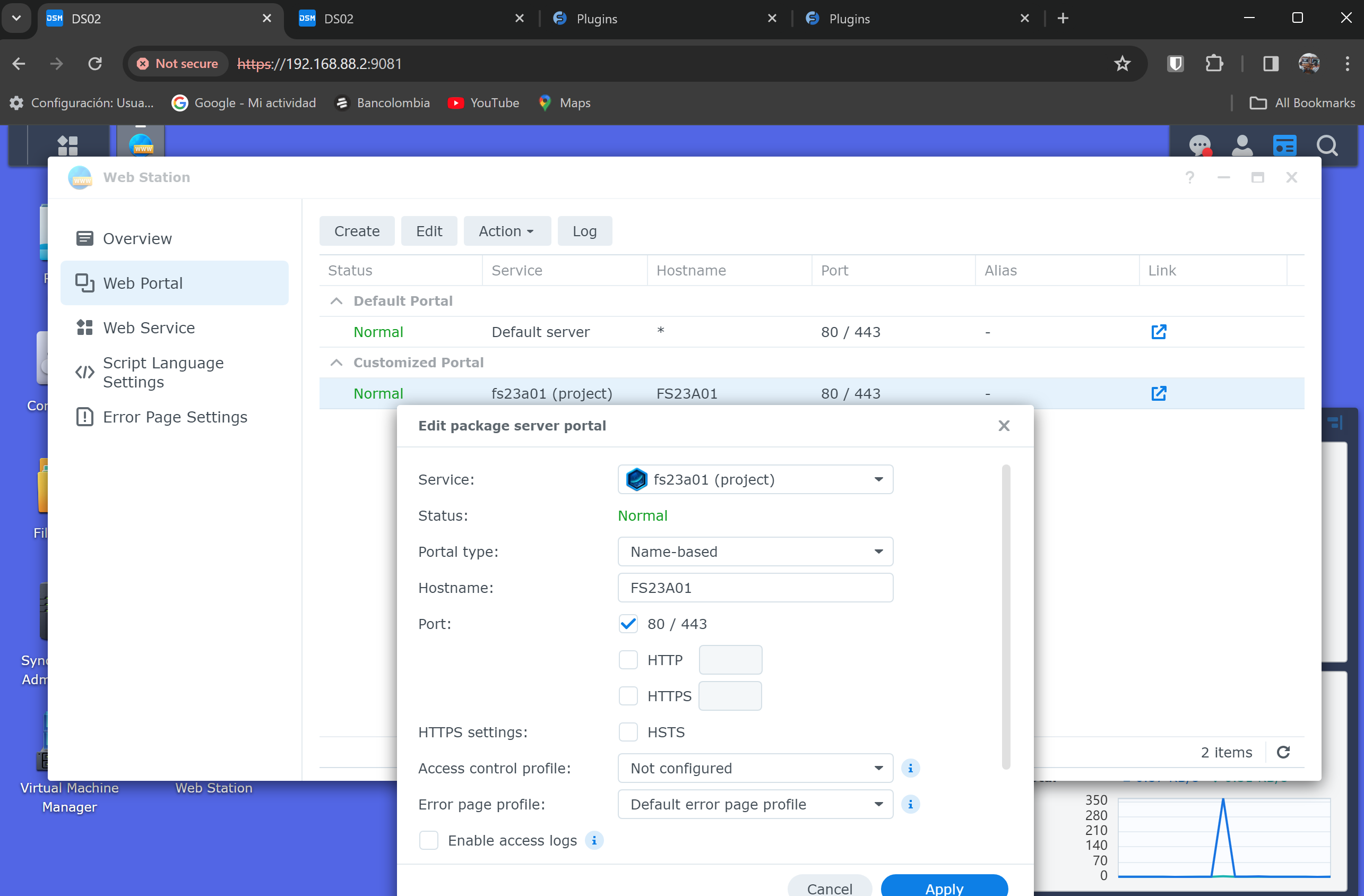Select Overview in sidebar
The image size is (1364, 896).
pos(174,238)
